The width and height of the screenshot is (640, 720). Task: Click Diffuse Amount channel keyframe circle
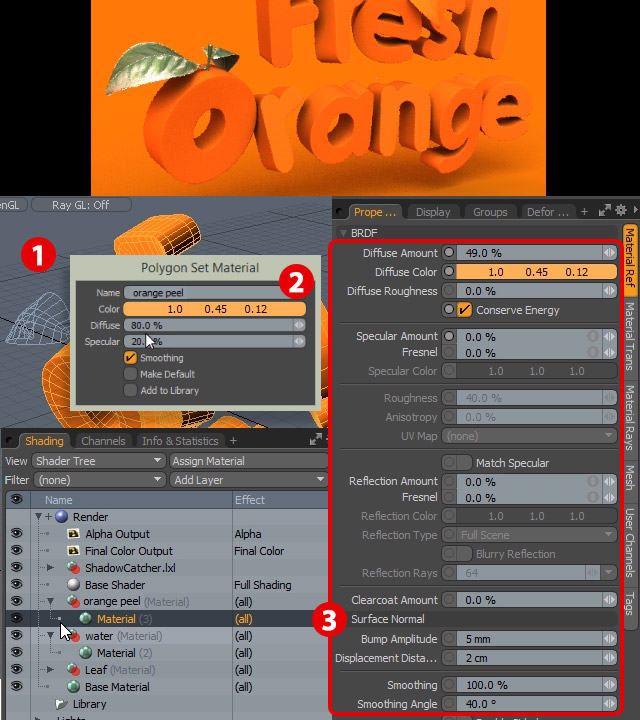pos(449,253)
